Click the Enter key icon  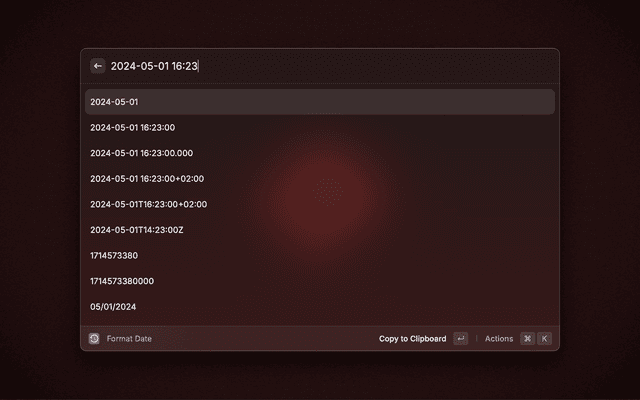tap(460, 338)
